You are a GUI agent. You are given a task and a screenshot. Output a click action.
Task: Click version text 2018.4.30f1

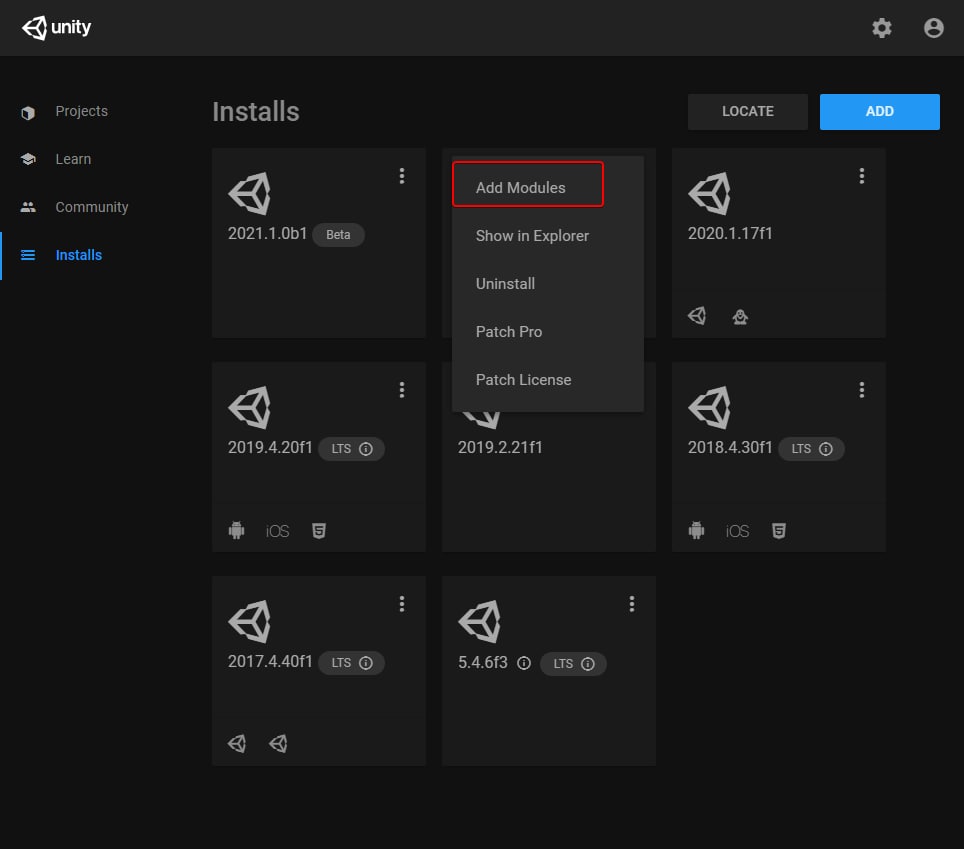[x=730, y=448]
